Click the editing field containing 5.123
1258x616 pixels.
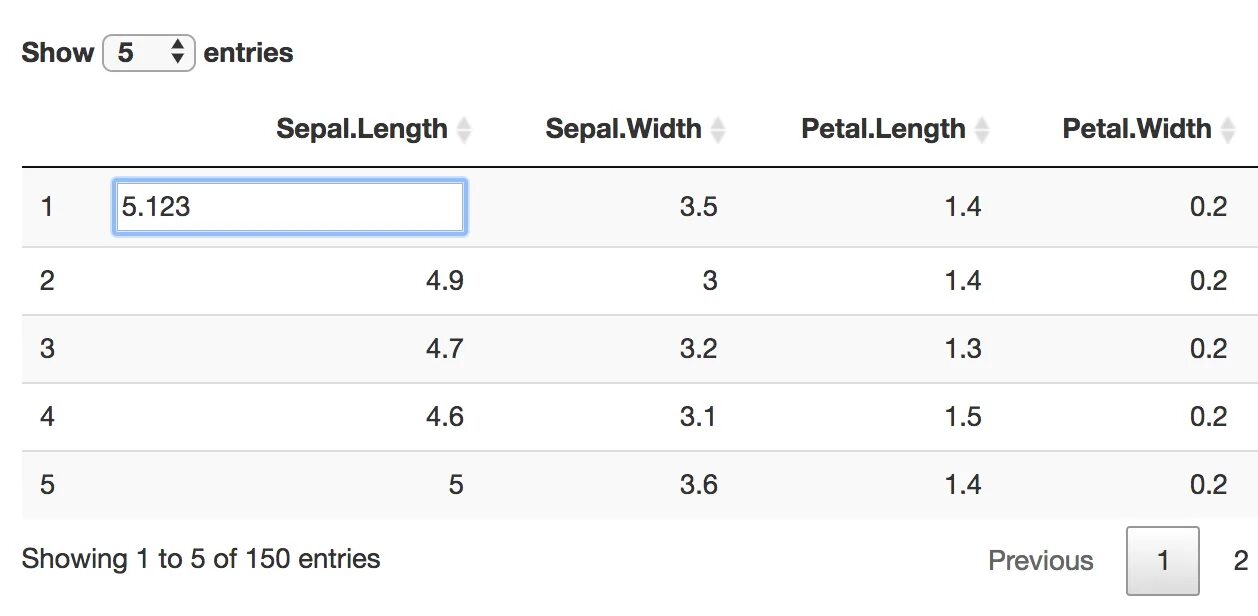[x=289, y=207]
